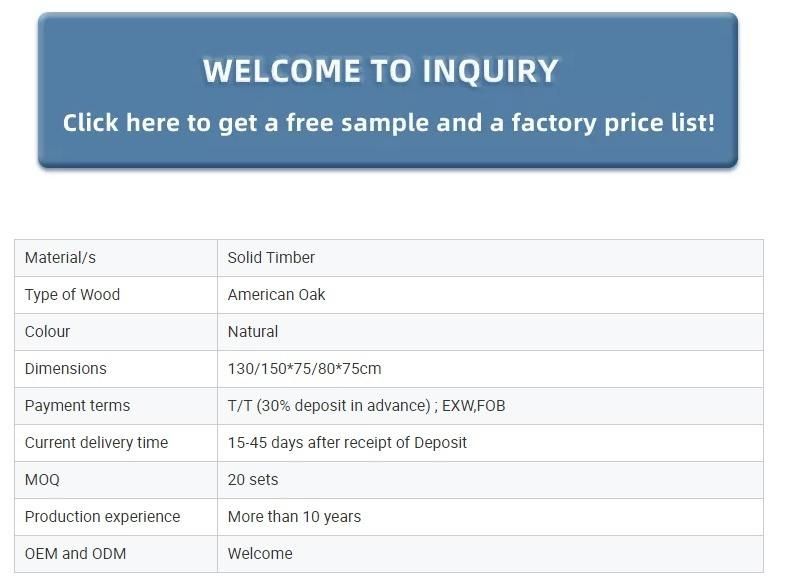This screenshot has height=581, width=798.
Task: Click the WELCOME TO INQUIRY banner button
Action: pyautogui.click(x=388, y=90)
